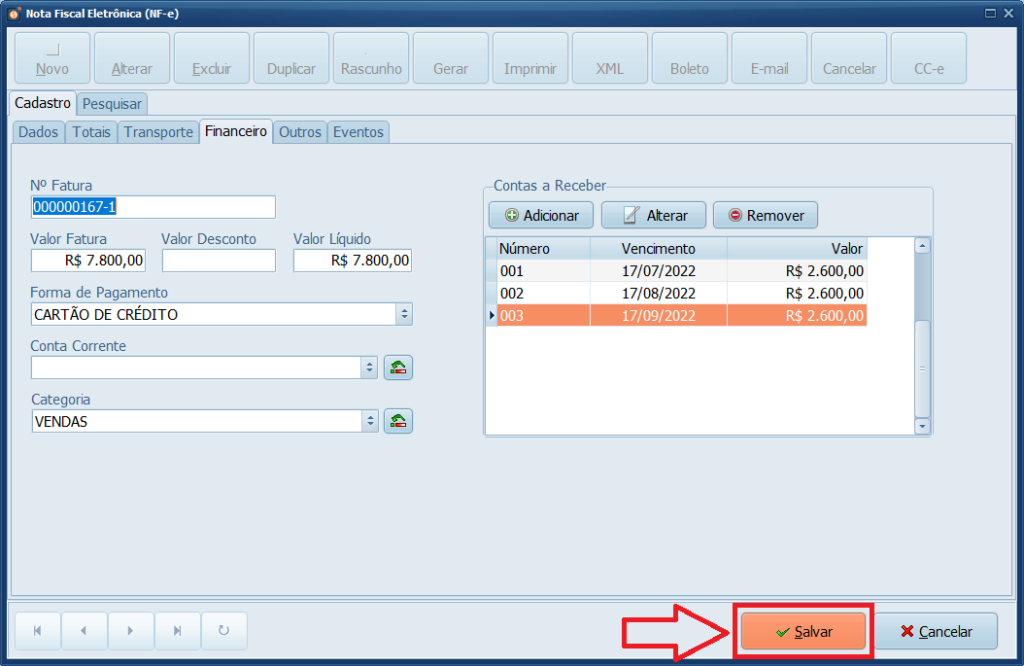The width and height of the screenshot is (1024, 666).
Task: Click the installments list scrollbar thumb
Action: 922,369
